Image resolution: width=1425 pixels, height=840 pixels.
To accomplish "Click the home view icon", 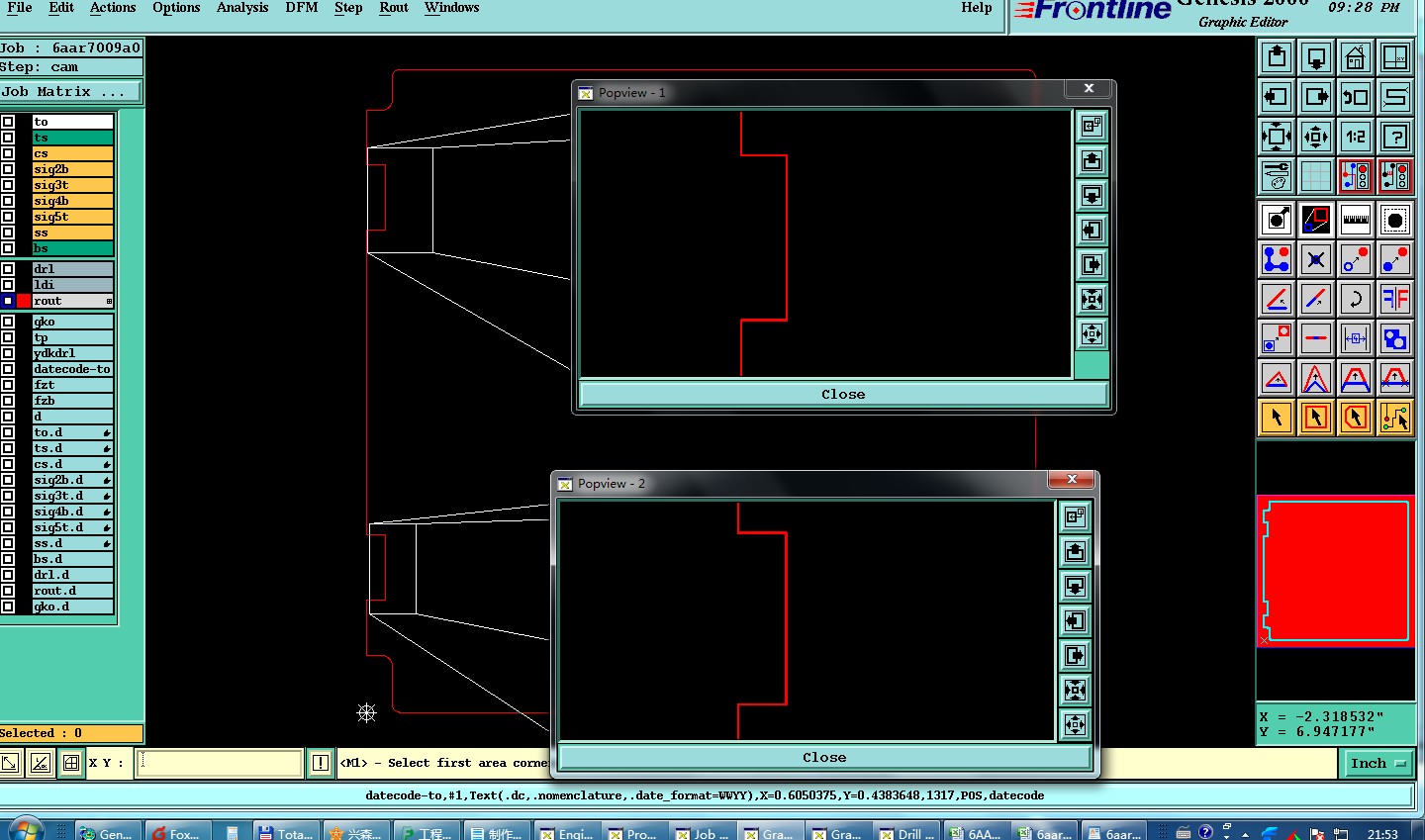I will [x=1356, y=57].
